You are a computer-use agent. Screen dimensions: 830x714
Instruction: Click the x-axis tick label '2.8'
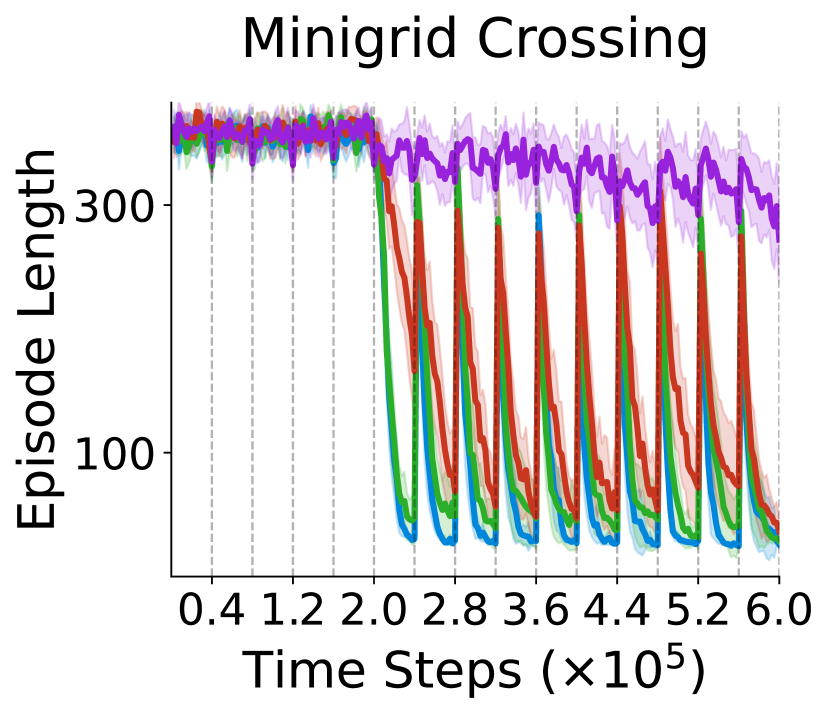coord(455,610)
